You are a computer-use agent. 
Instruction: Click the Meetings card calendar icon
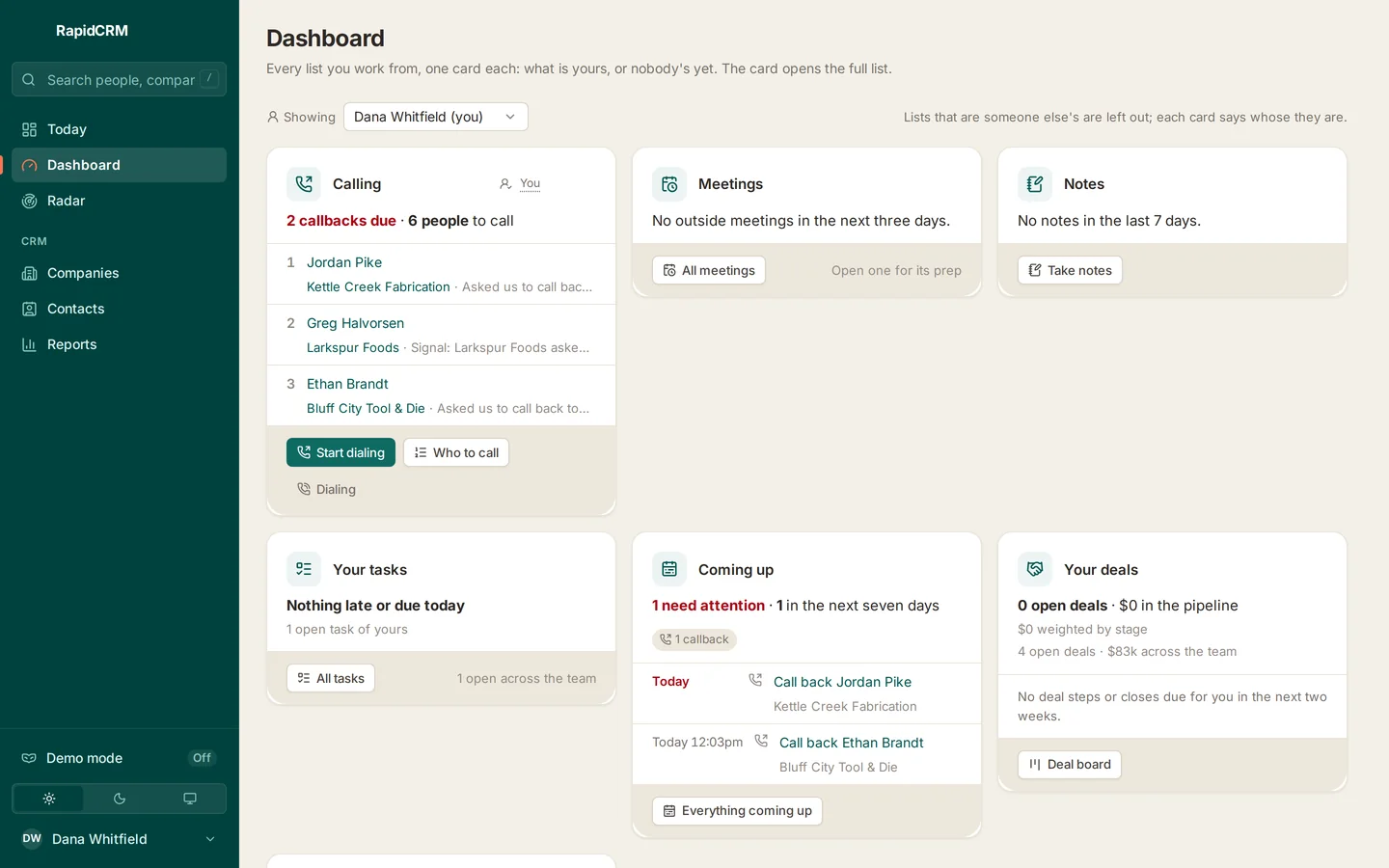click(x=669, y=184)
